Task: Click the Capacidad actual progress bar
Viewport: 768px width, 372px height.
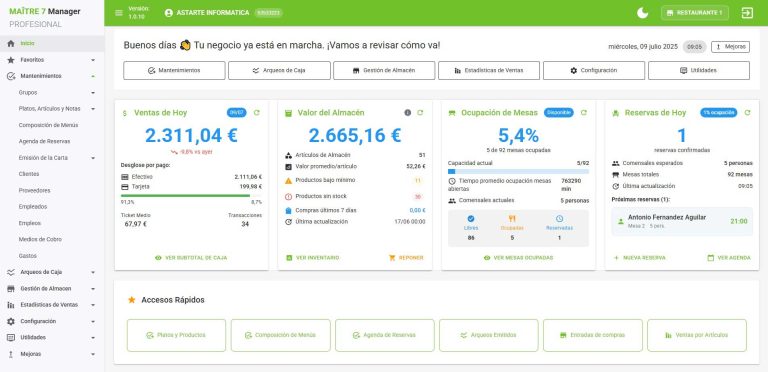Action: tap(518, 172)
